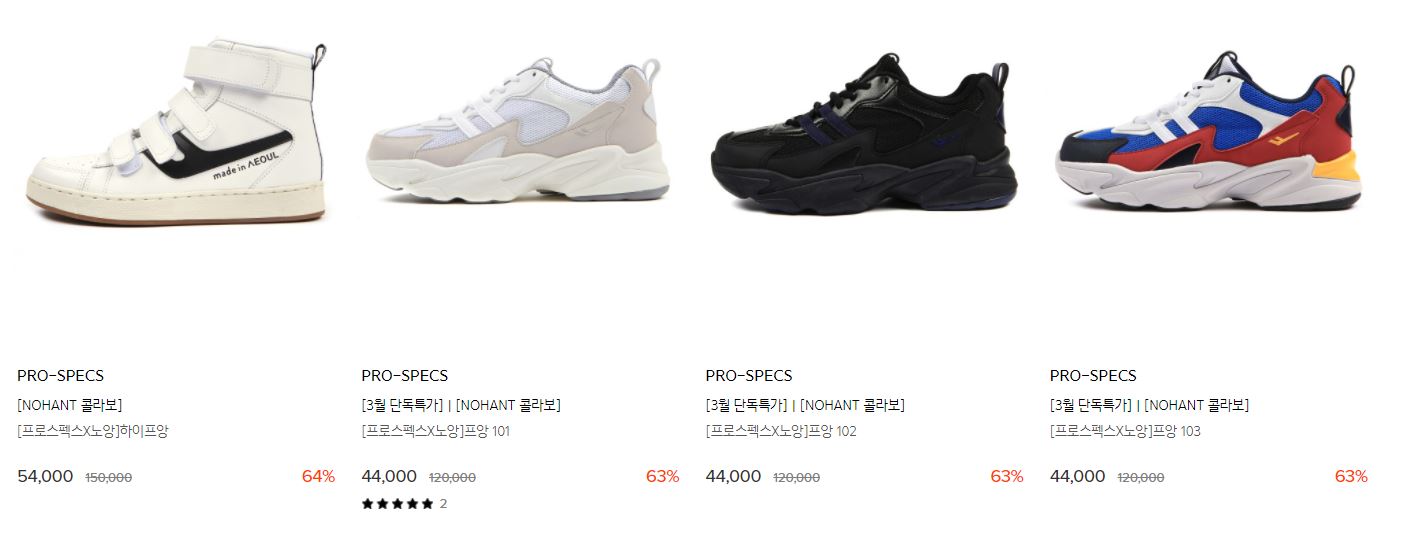The image size is (1407, 538).
Task: Click the PRO-SPECS brand above 프앙 103
Action: (1093, 376)
